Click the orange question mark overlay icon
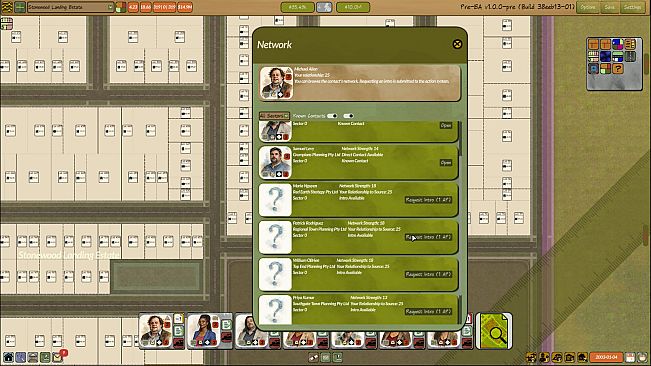This screenshot has height=366, width=651. [618, 68]
